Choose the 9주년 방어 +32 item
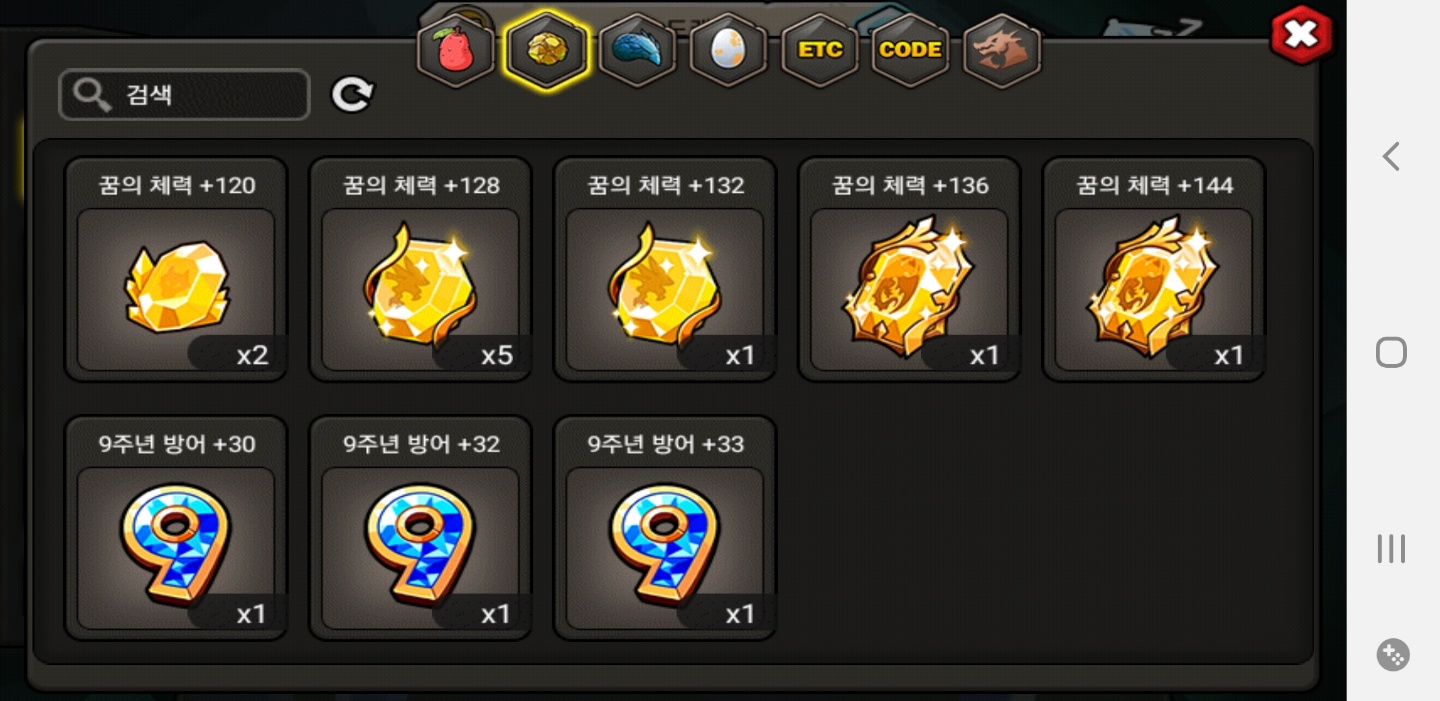Viewport: 1440px width, 701px height. [420, 528]
